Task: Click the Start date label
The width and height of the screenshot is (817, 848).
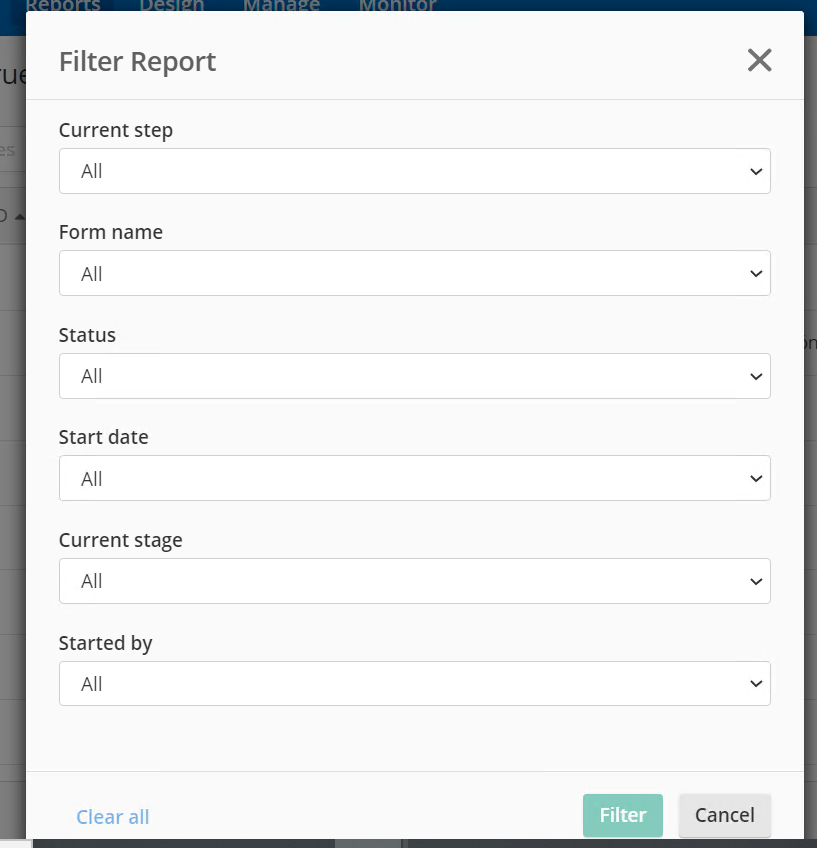Action: 104,437
